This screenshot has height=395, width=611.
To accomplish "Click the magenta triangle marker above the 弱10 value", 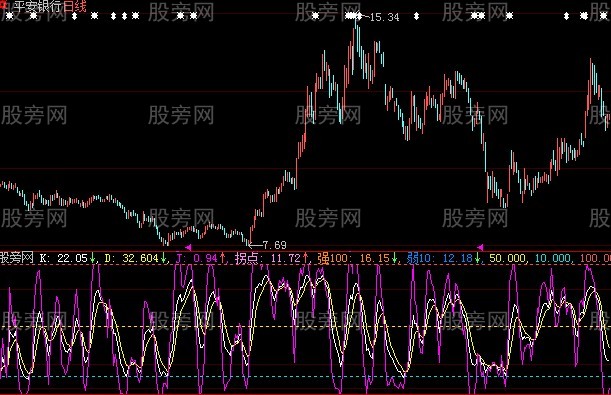I will [x=480, y=247].
